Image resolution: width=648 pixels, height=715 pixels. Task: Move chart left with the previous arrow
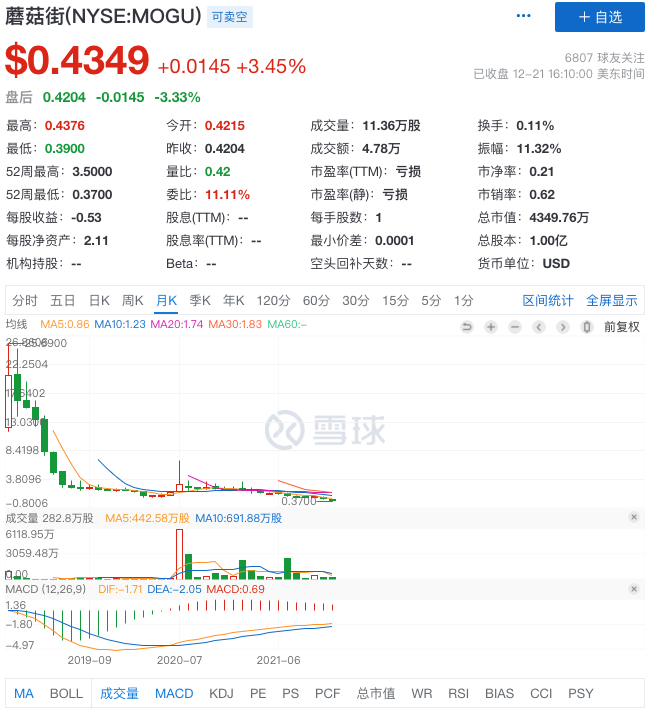point(539,327)
